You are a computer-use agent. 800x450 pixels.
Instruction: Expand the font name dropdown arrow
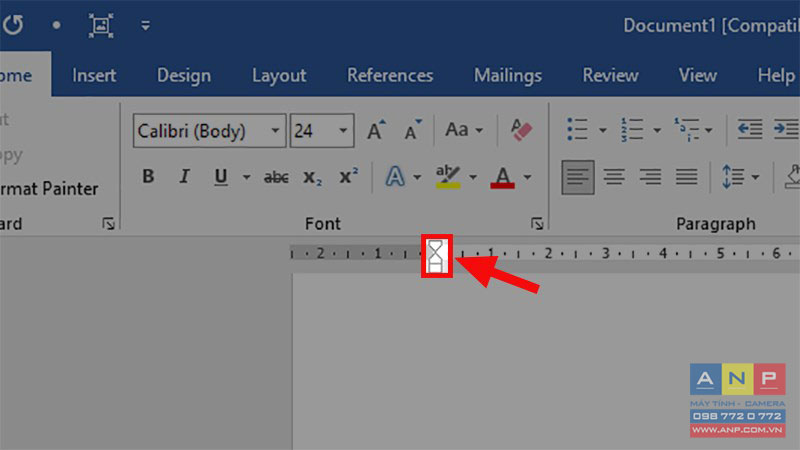pyautogui.click(x=276, y=131)
